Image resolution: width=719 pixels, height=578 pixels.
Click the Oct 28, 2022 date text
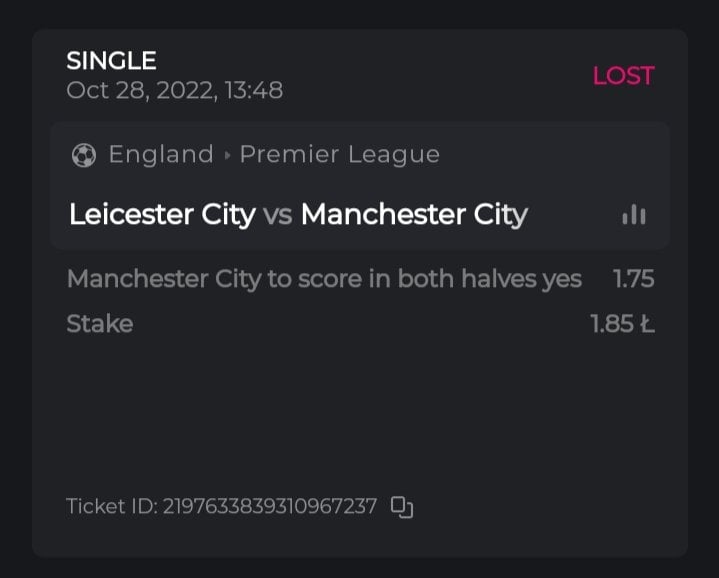tap(137, 91)
